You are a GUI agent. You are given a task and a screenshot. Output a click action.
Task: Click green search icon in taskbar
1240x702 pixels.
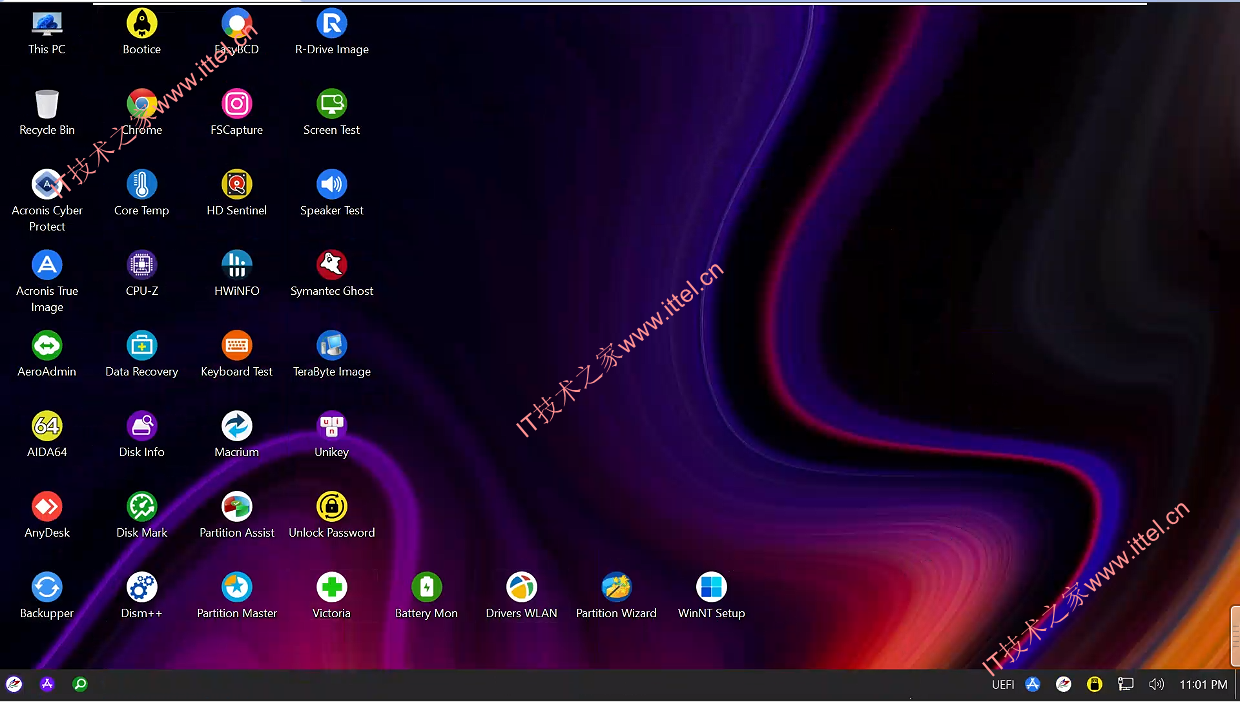click(x=80, y=685)
